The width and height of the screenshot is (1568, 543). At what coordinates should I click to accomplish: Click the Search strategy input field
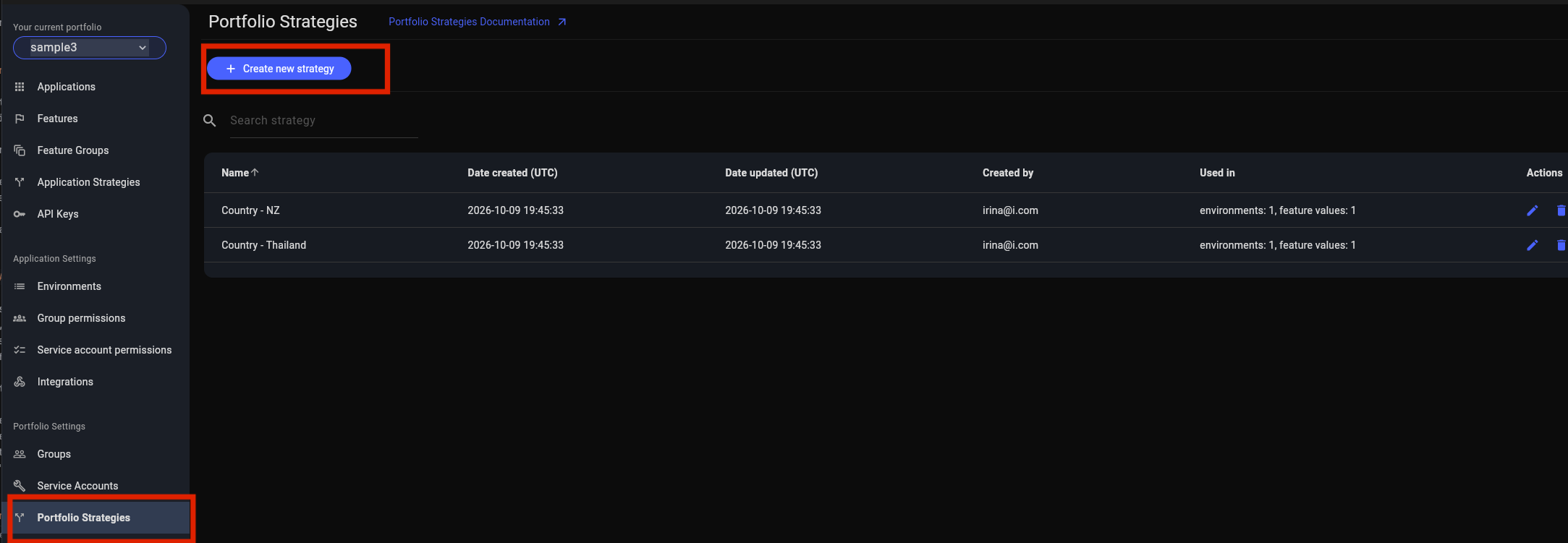click(x=323, y=121)
